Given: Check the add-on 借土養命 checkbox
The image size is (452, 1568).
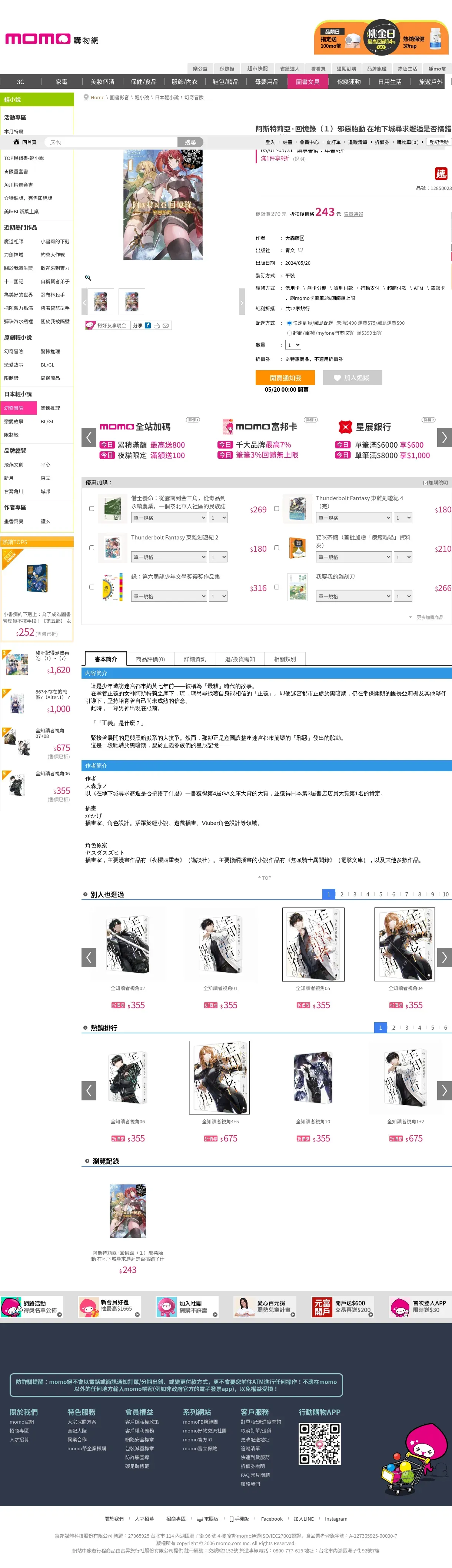Looking at the screenshot, I should tap(92, 508).
